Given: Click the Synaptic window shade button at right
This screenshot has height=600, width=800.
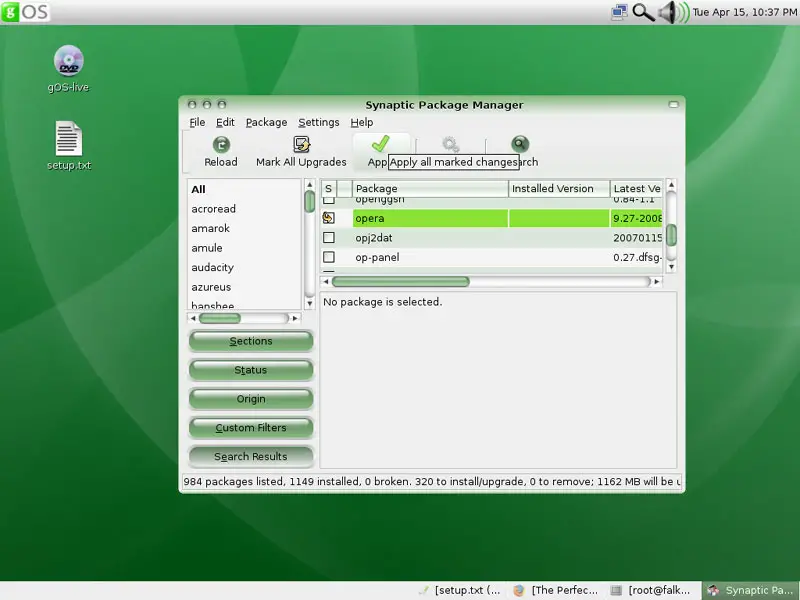Looking at the screenshot, I should (x=673, y=105).
